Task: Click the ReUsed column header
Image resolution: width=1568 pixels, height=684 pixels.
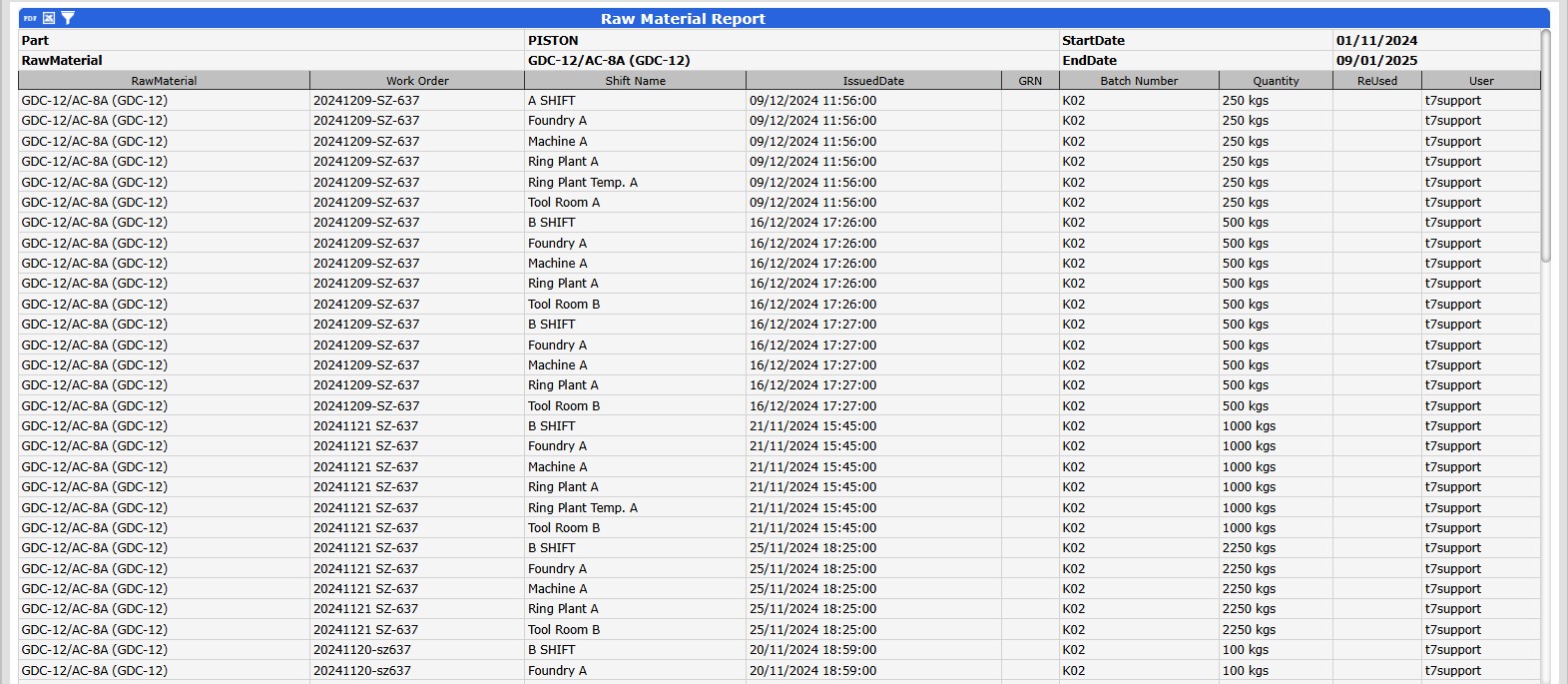Action: [1377, 81]
